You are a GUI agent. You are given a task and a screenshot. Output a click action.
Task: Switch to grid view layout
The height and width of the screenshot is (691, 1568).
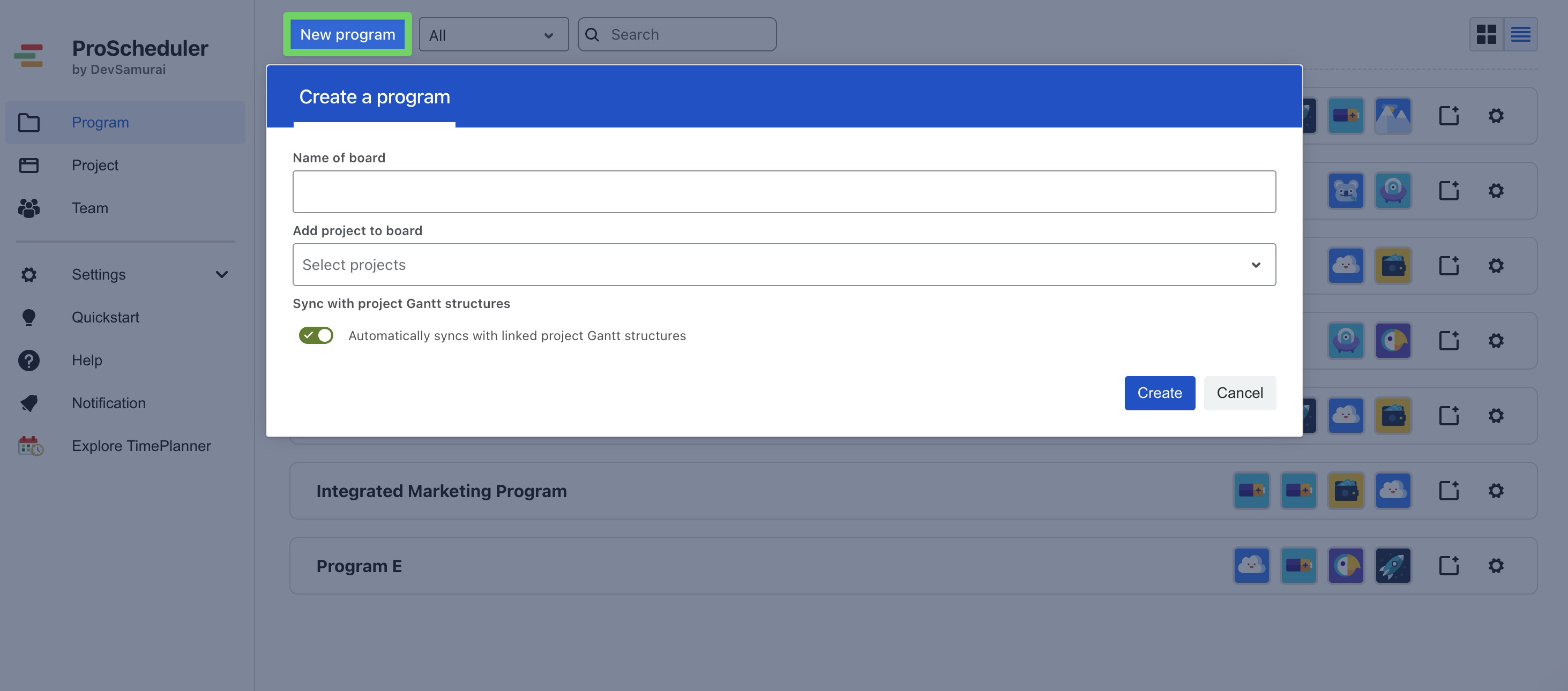[1486, 34]
